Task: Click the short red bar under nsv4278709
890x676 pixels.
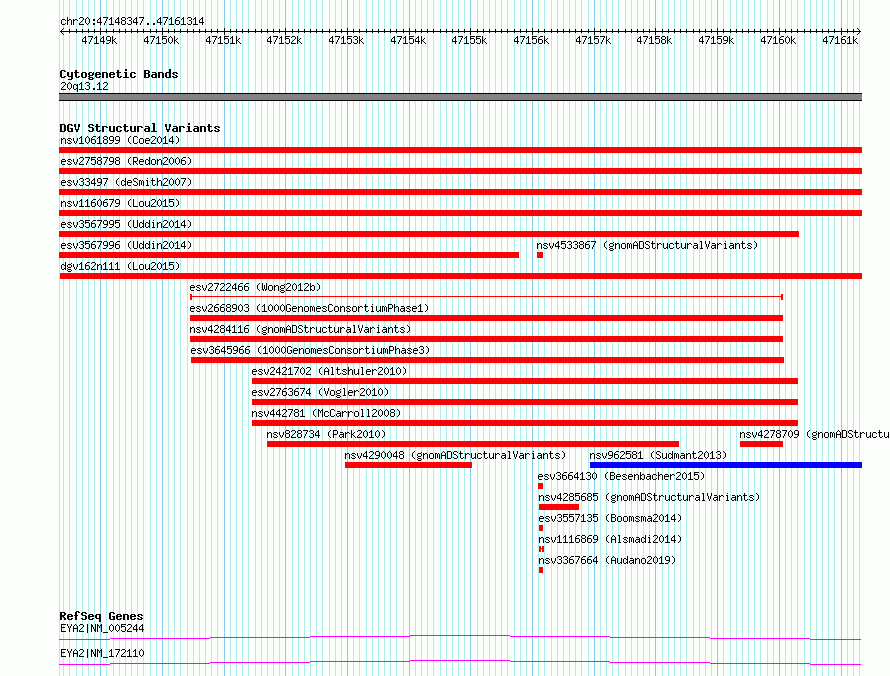Action: click(761, 444)
